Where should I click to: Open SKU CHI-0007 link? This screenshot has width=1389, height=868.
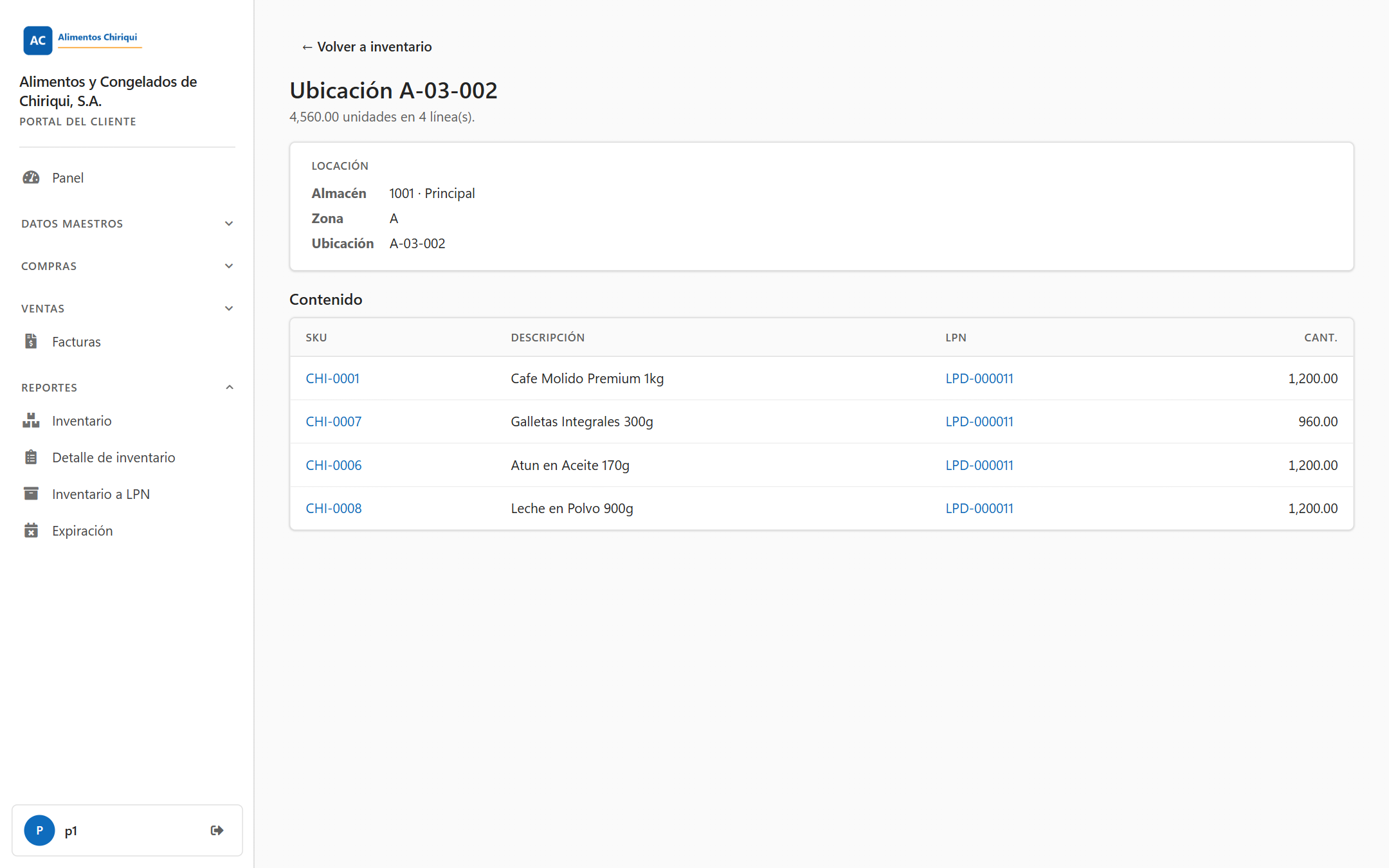point(334,421)
